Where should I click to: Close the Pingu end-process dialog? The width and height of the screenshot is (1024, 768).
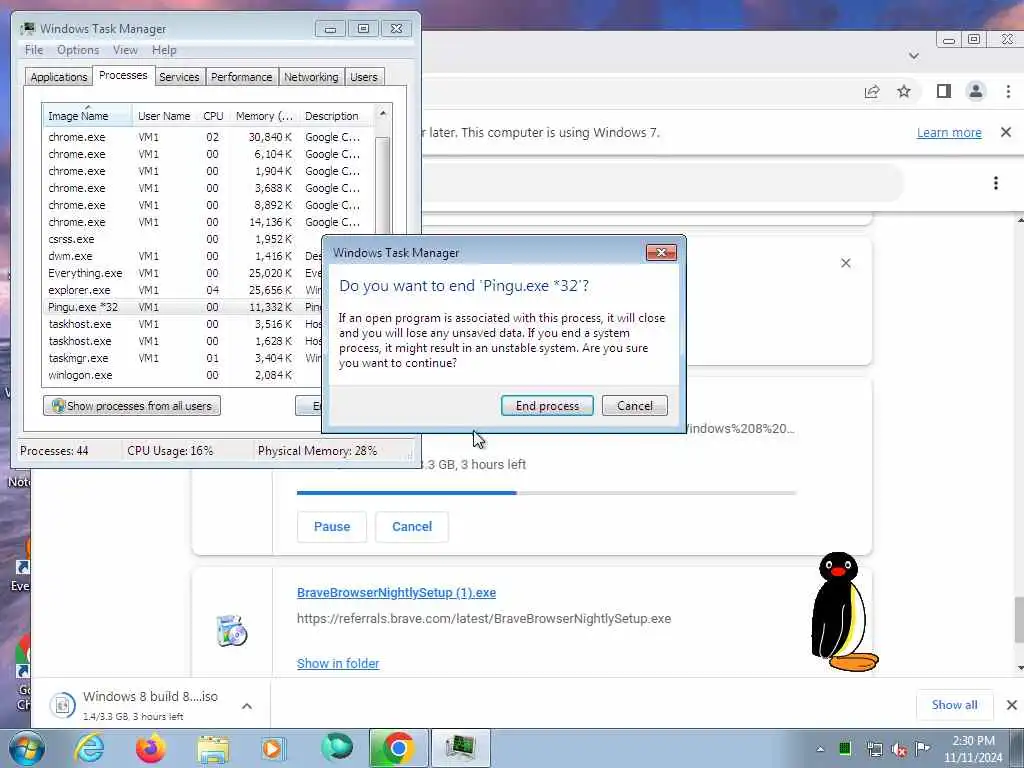tap(661, 253)
